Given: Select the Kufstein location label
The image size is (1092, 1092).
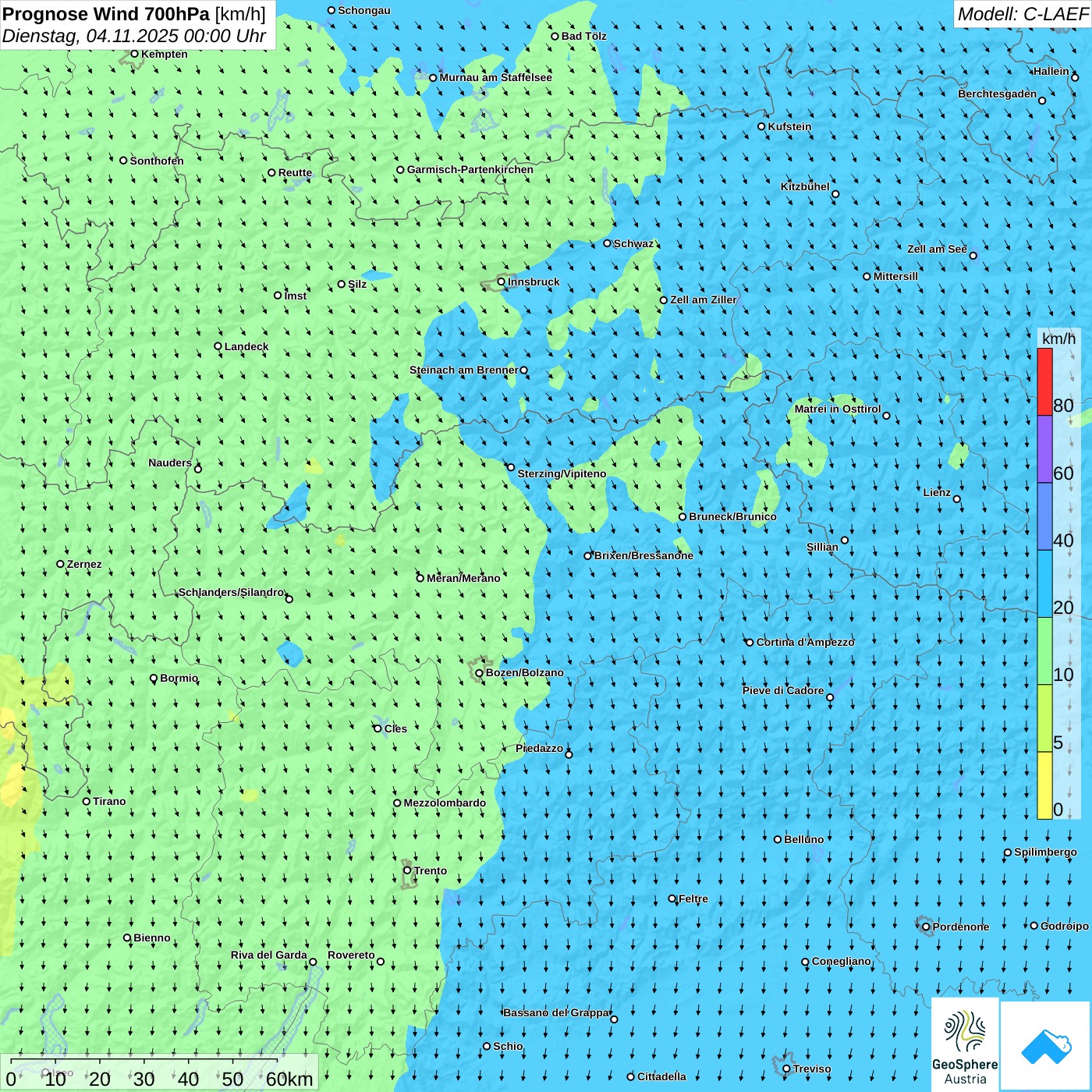Looking at the screenshot, I should click(x=789, y=126).
